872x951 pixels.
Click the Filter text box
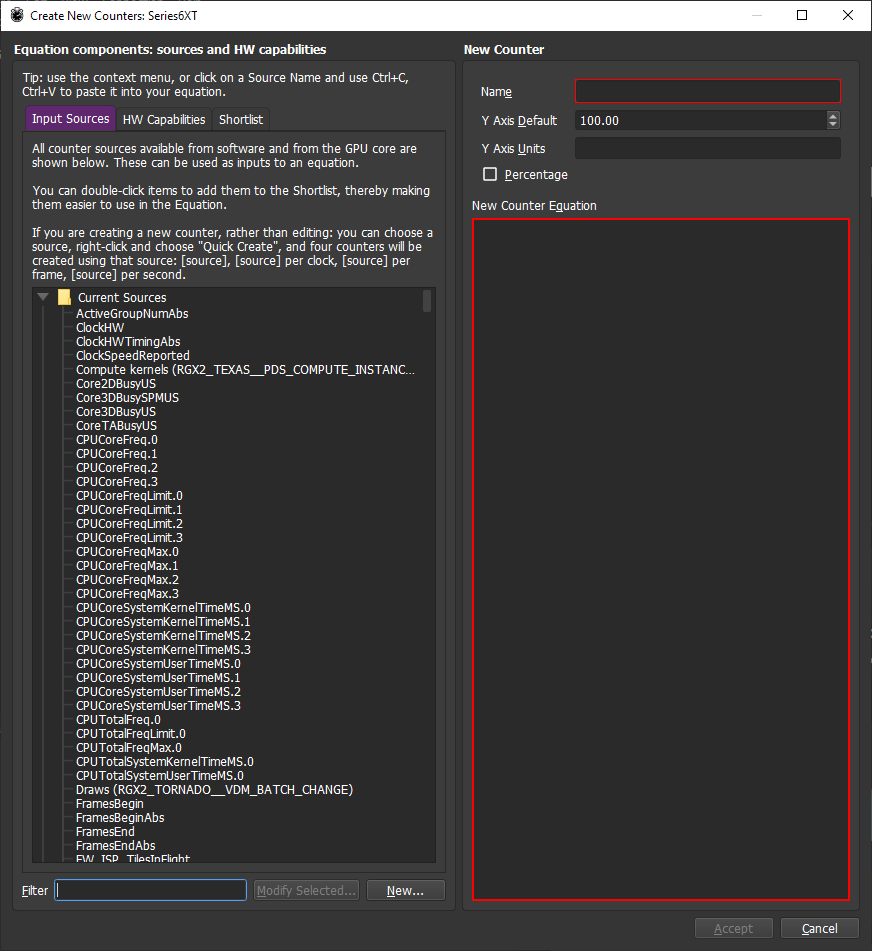point(150,890)
